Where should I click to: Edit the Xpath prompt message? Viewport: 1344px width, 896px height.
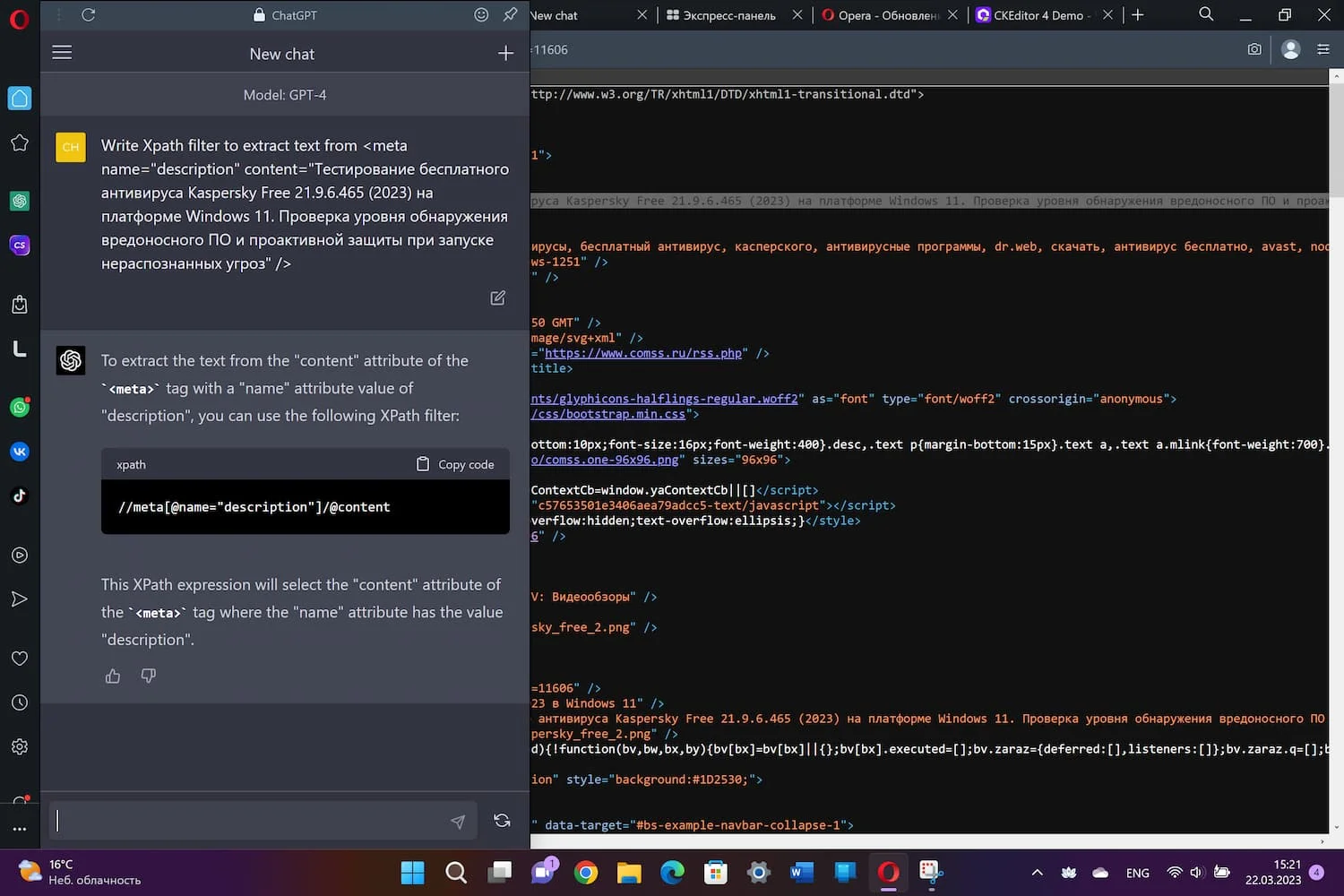click(498, 298)
